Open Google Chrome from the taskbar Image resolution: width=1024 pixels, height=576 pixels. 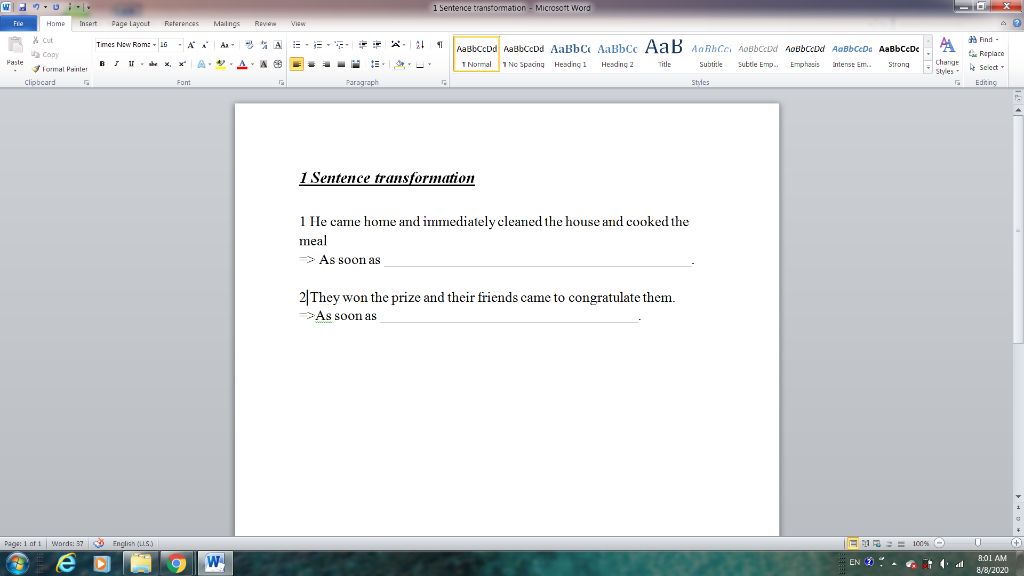click(x=176, y=563)
